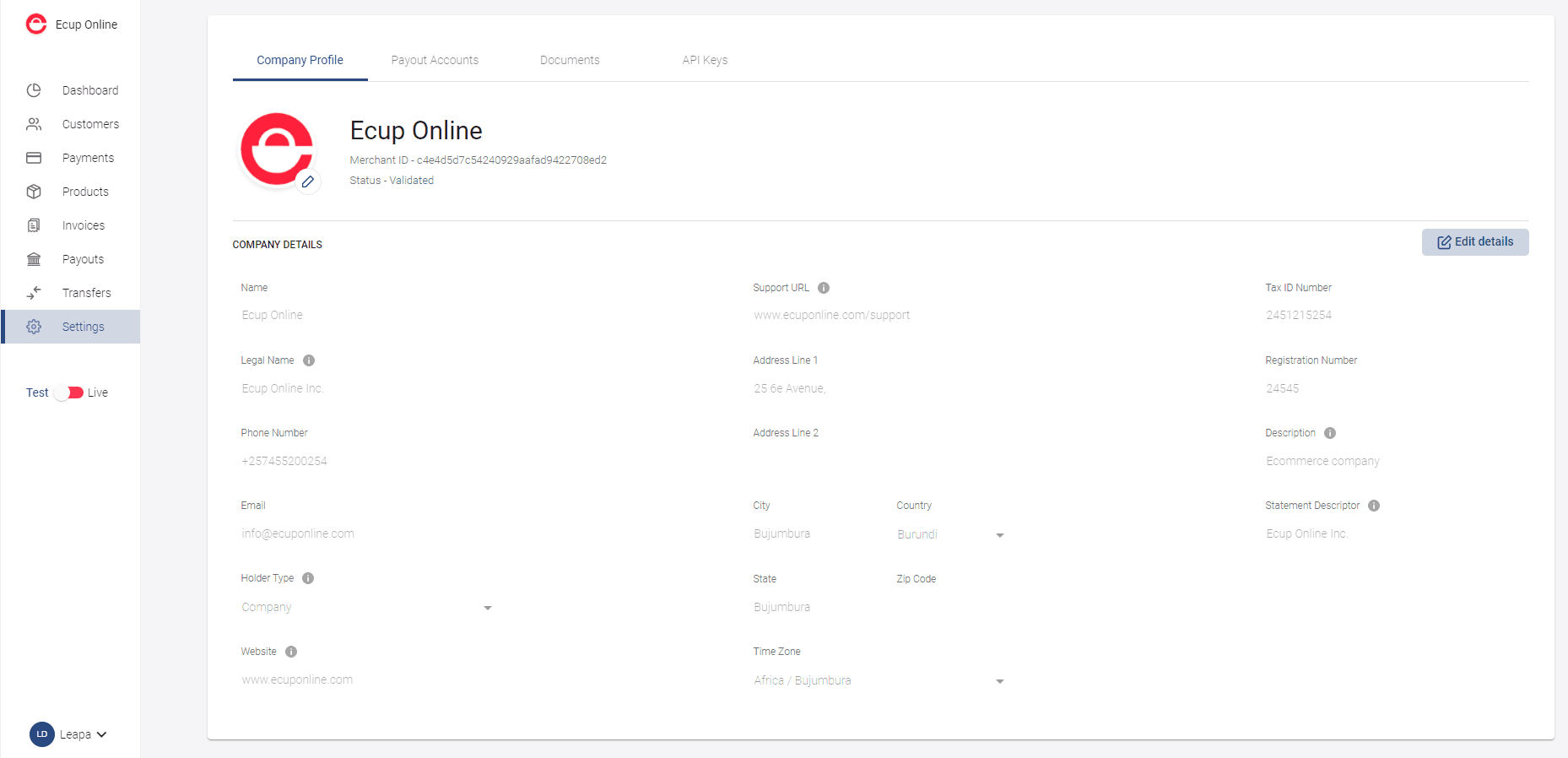1568x758 pixels.
Task: Click the Edit details button
Action: (1475, 242)
